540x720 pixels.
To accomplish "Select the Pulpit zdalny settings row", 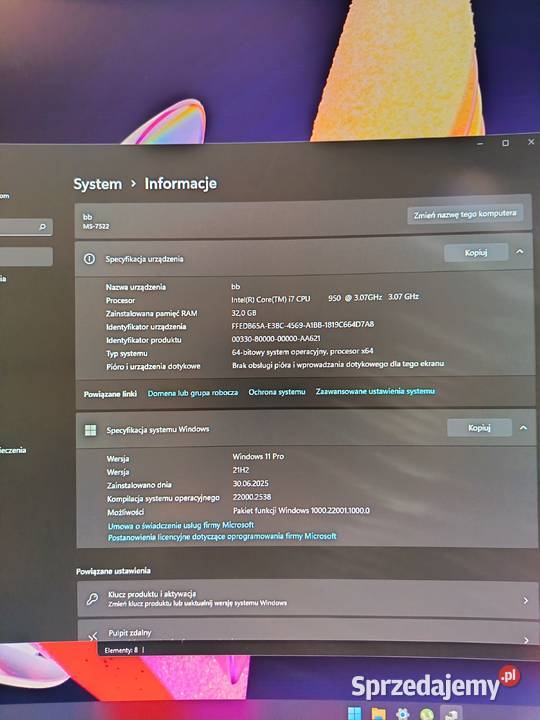I will point(307,633).
